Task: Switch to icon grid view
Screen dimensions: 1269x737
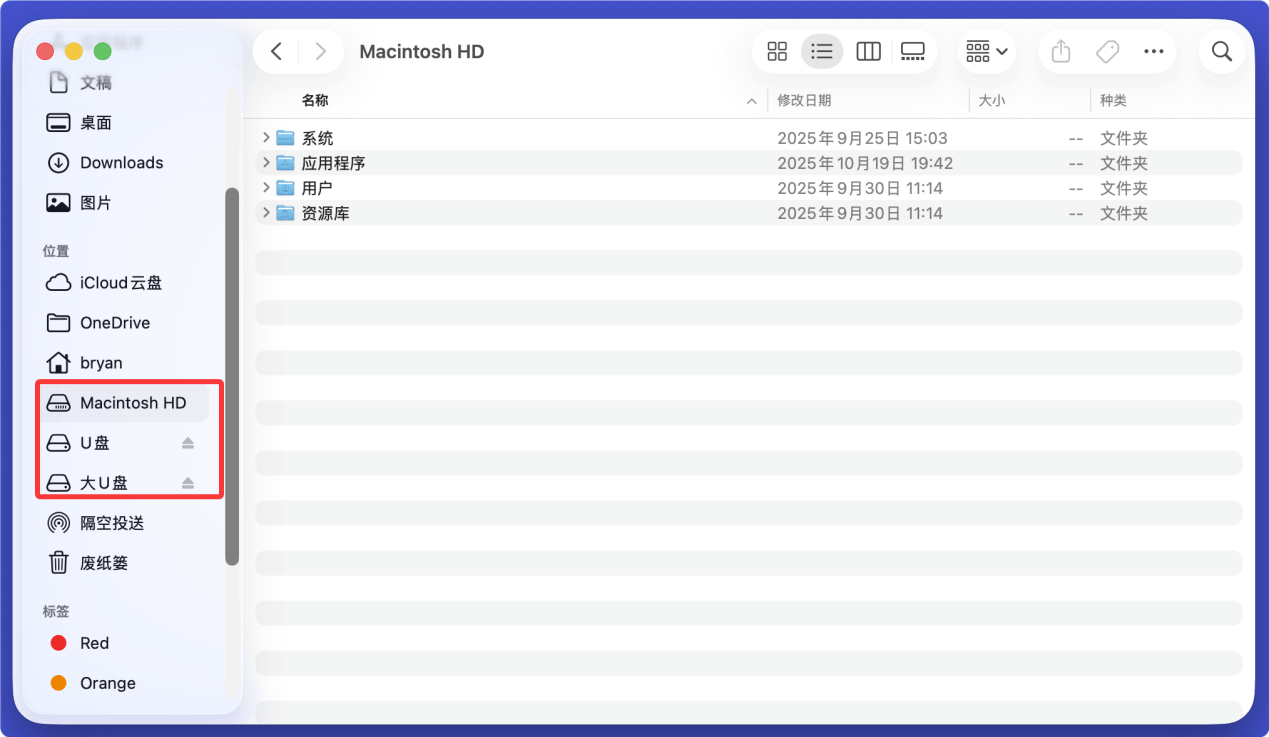Action: click(x=777, y=52)
